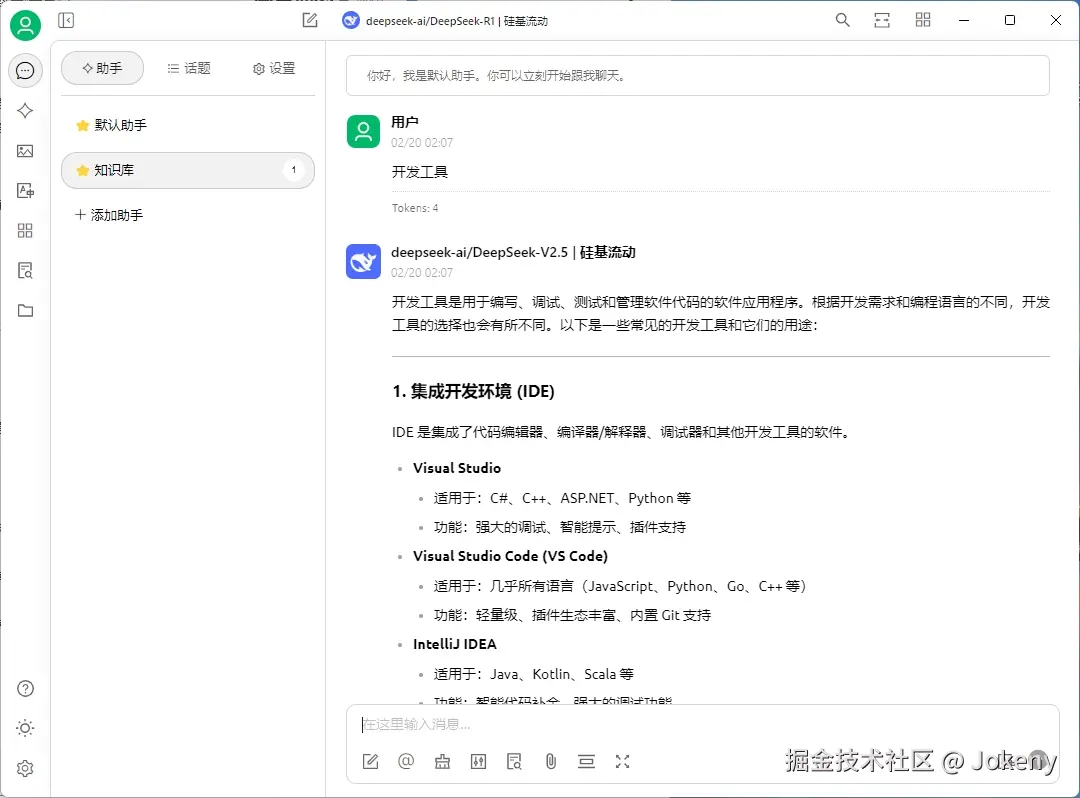Open the parameters sliders icon in input toolbar
1080x798 pixels.
478,762
